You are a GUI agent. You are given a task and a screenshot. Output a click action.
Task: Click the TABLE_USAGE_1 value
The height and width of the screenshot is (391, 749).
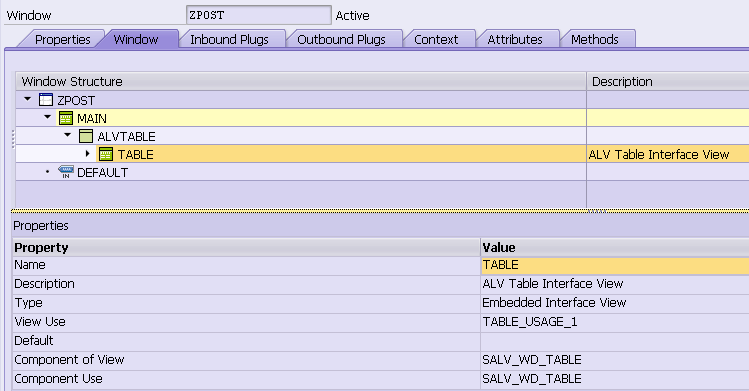tap(530, 322)
